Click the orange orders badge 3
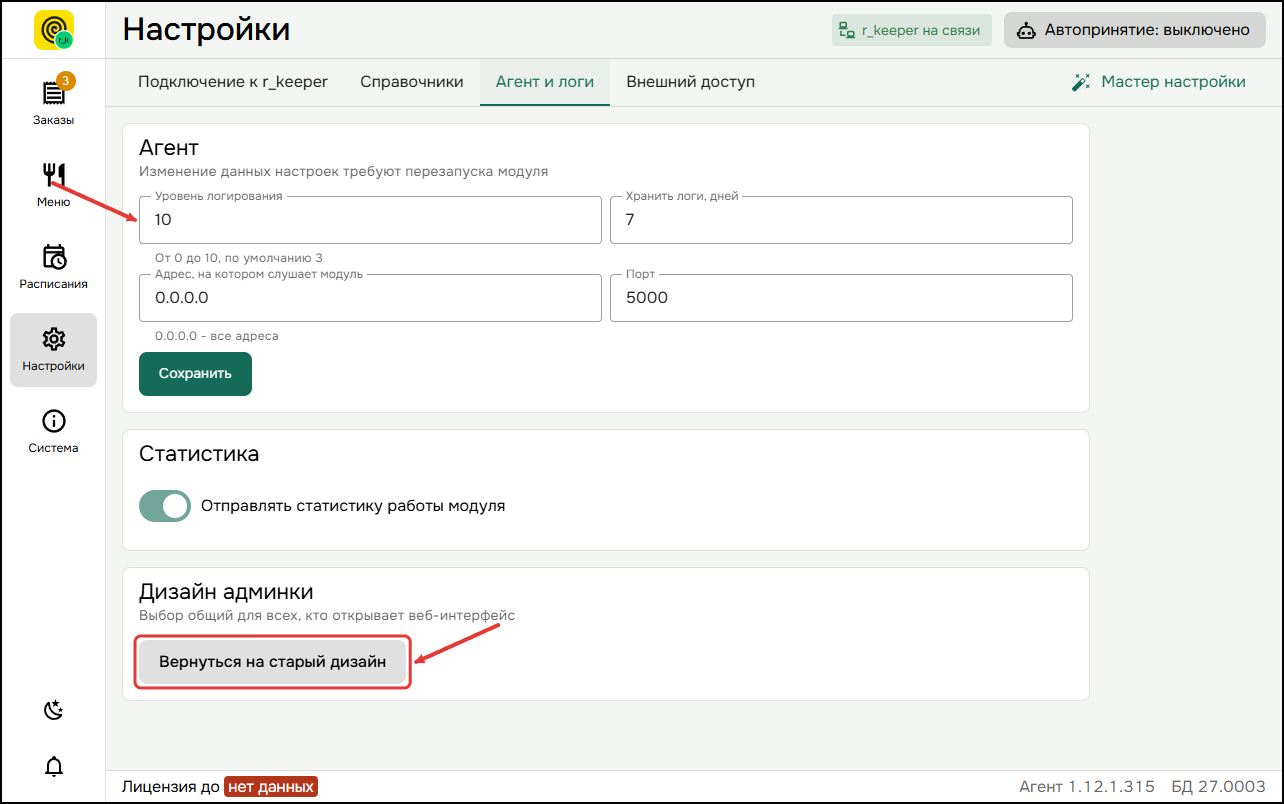The height and width of the screenshot is (804, 1284). point(66,80)
